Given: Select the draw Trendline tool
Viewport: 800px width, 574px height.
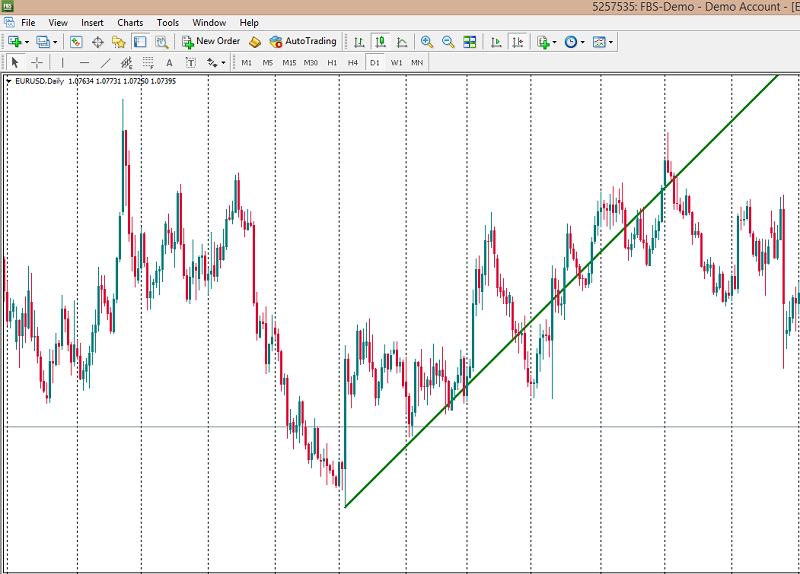Looking at the screenshot, I should tap(106, 62).
